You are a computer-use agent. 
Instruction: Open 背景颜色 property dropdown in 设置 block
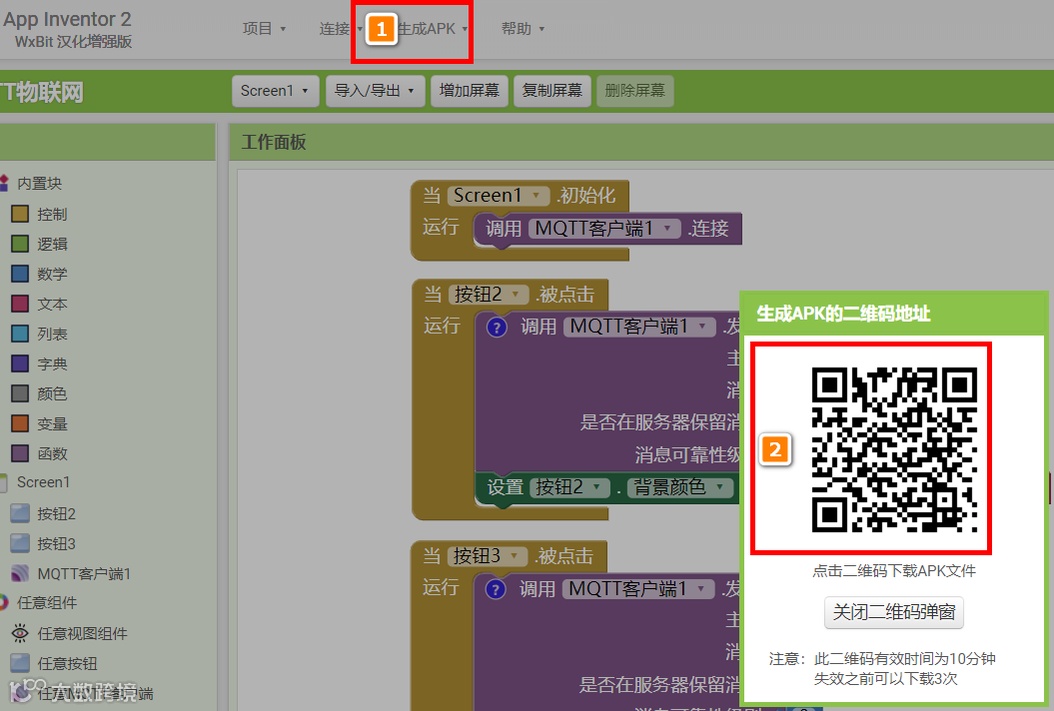(680, 487)
